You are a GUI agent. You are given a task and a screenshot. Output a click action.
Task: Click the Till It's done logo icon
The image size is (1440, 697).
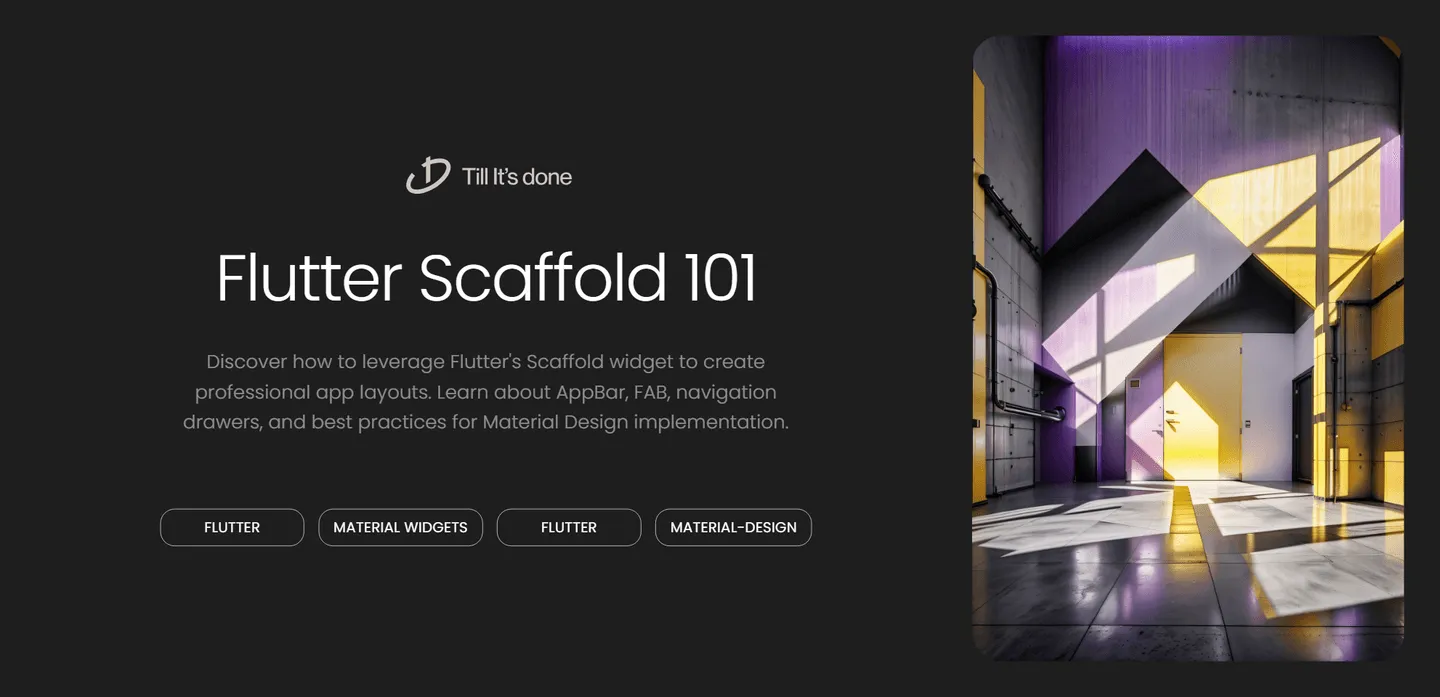(427, 176)
